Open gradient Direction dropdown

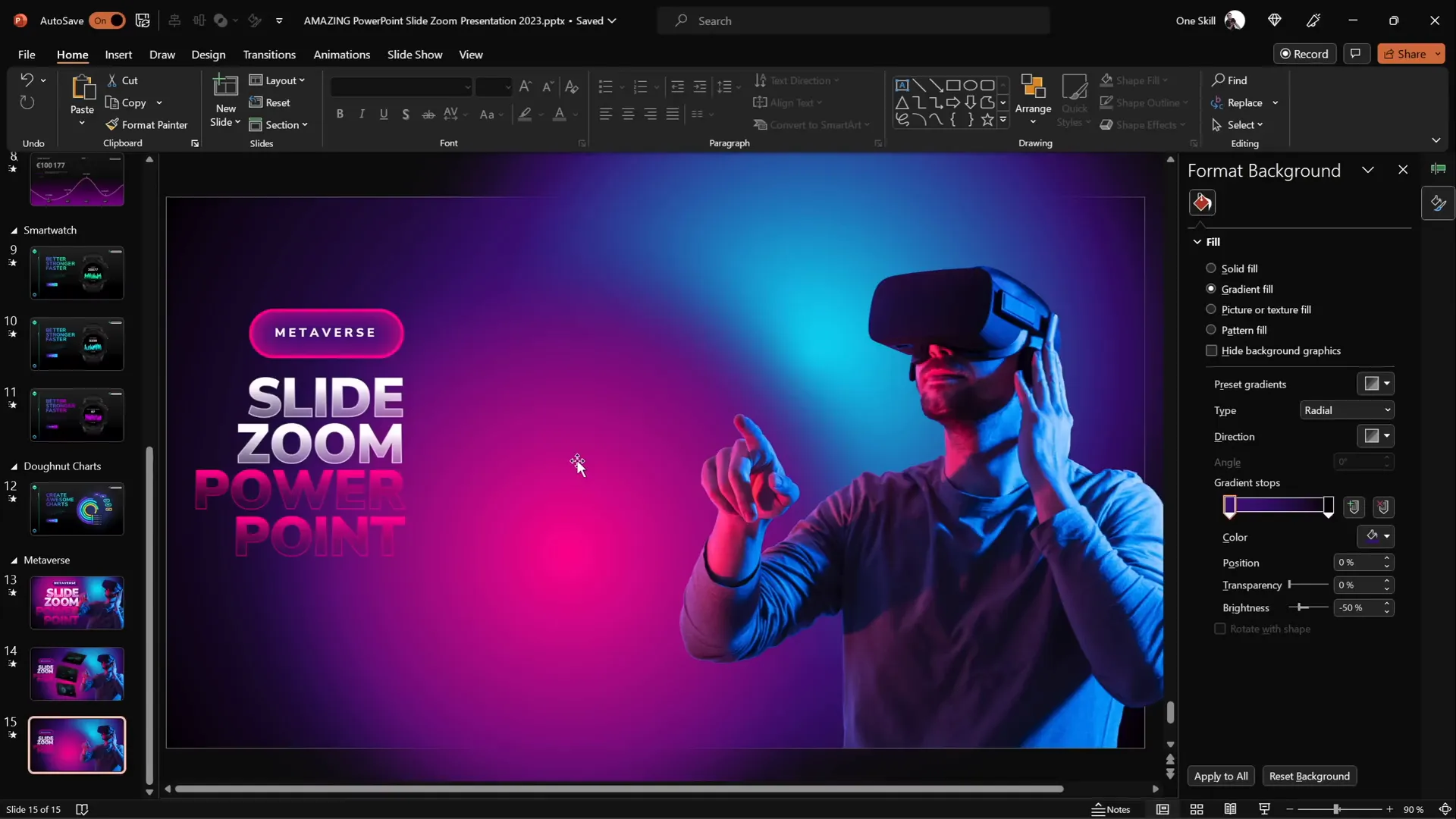pos(1375,436)
